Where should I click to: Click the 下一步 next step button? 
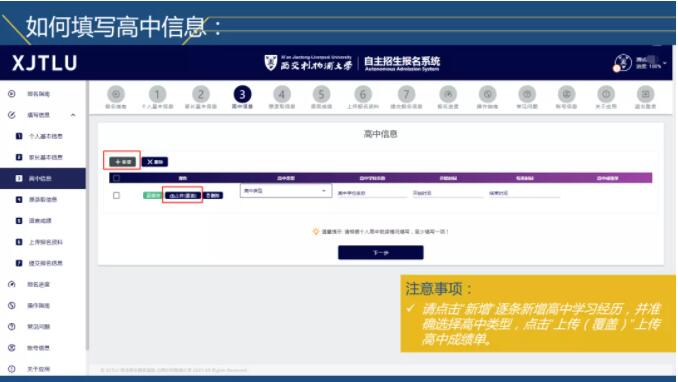(381, 253)
